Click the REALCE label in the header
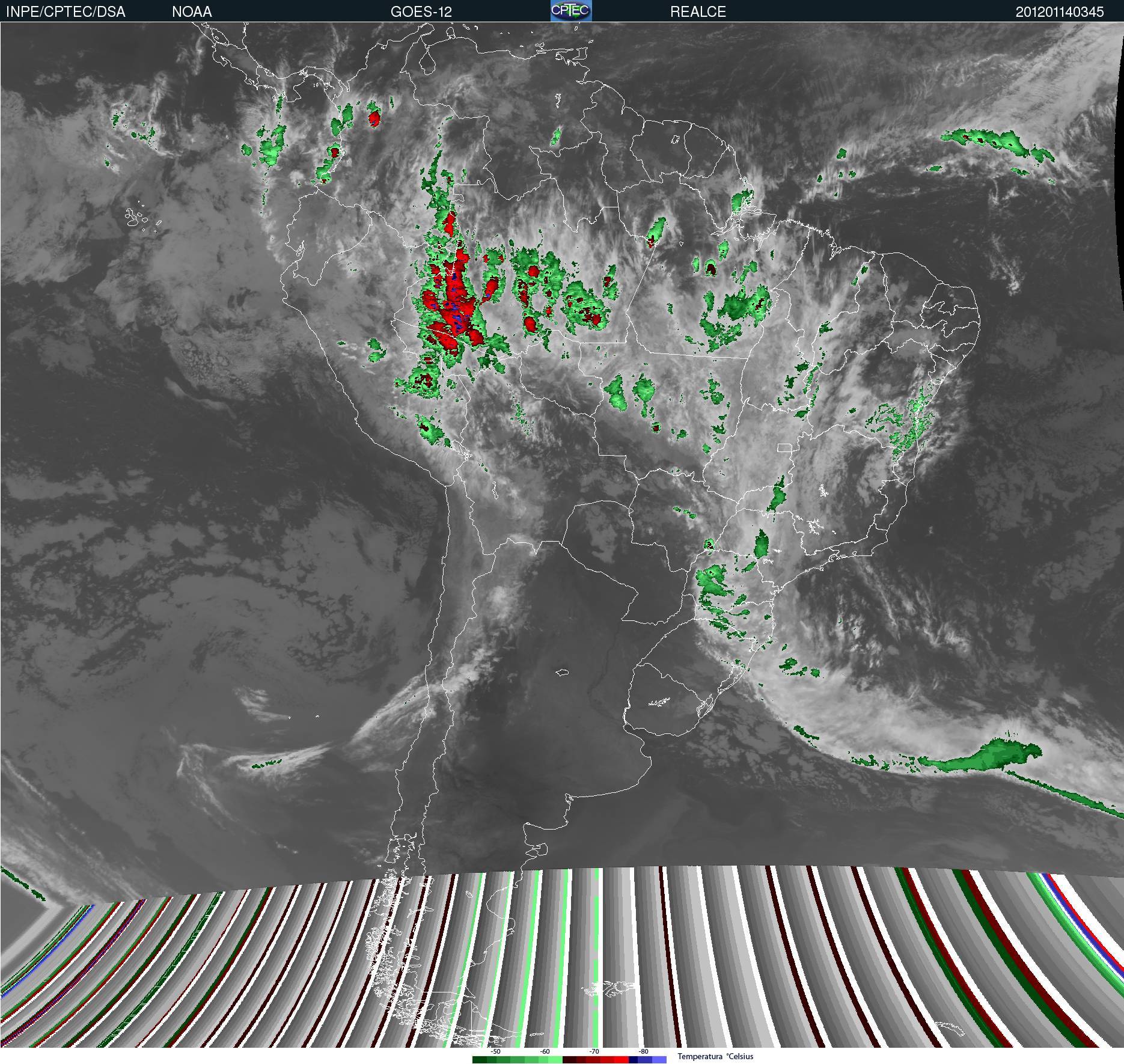This screenshot has width=1124, height=1064. (698, 12)
